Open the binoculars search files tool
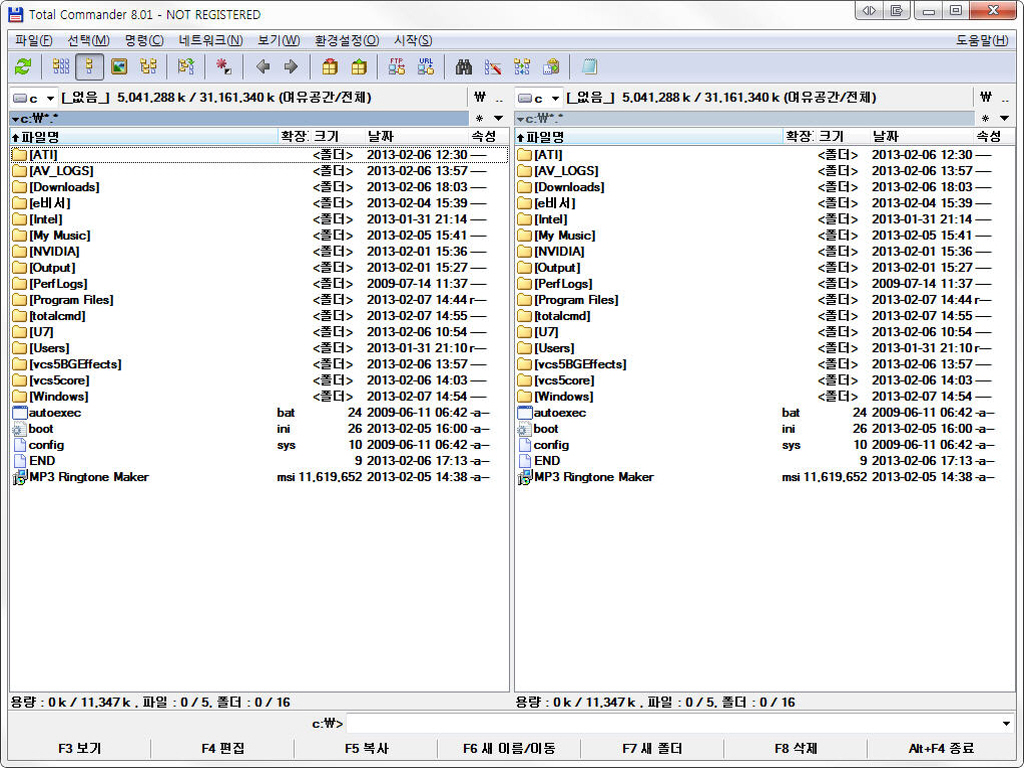Screen dimensions: 1024x768 tap(464, 67)
